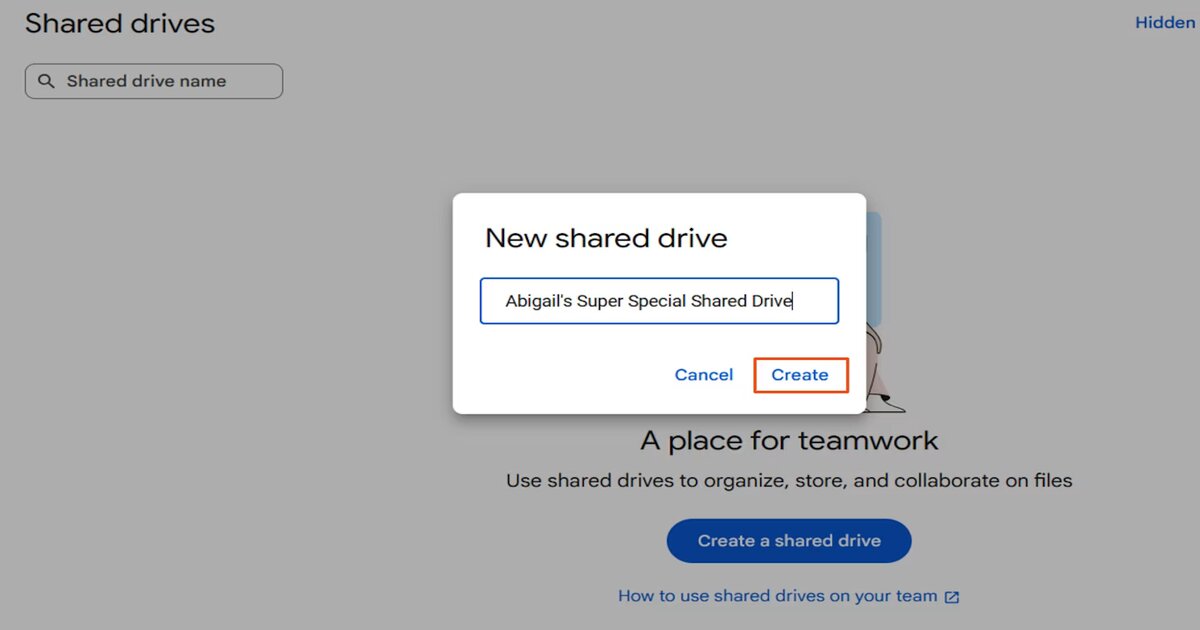Screen dimensions: 1200x630
Task: Click the Use shared drives to organize text
Action: click(789, 481)
